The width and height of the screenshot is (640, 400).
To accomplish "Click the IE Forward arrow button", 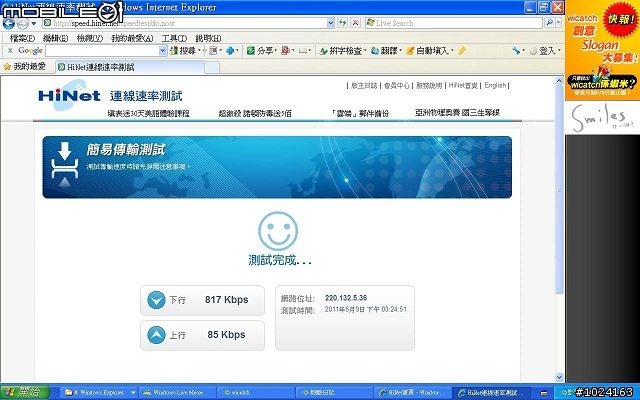I will click(x=22, y=23).
